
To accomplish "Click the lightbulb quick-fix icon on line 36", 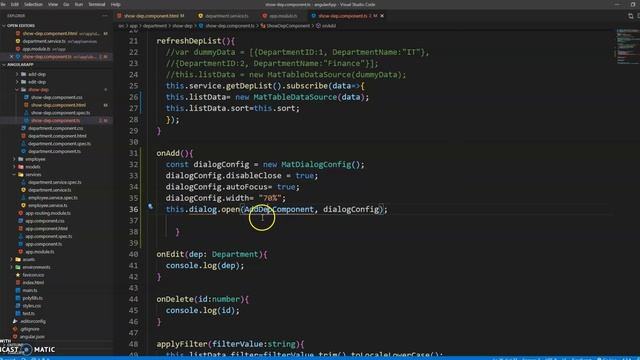I will (x=151, y=207).
